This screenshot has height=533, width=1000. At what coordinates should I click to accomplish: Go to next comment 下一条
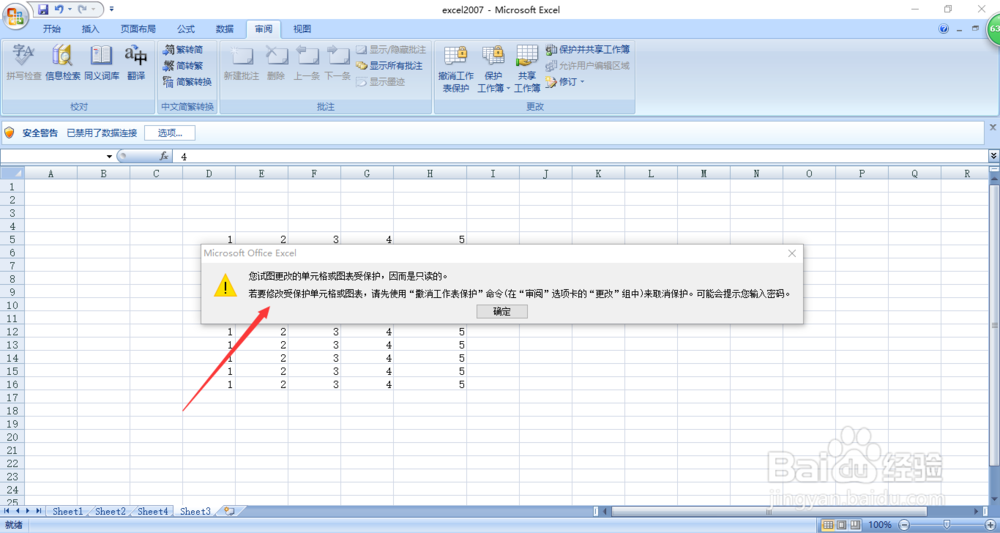coord(337,62)
